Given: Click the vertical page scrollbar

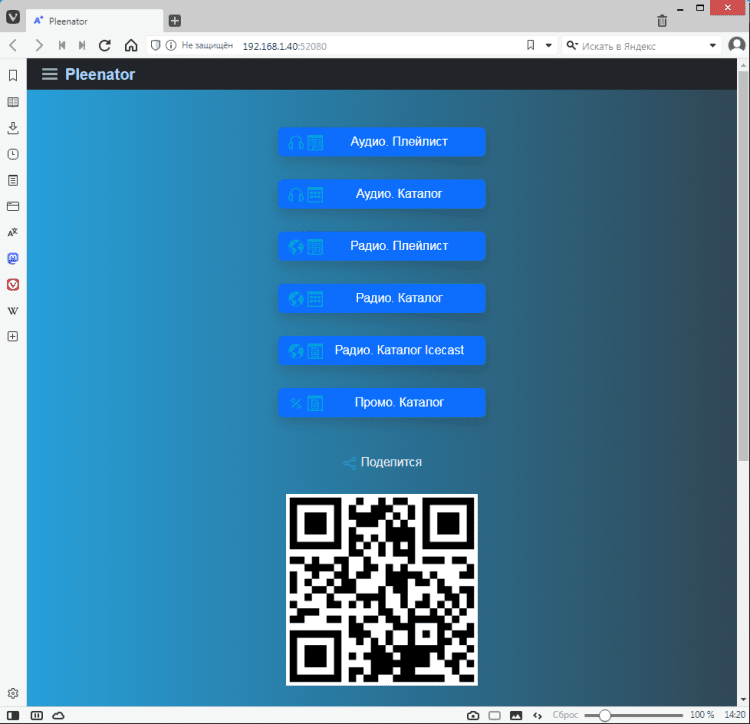Looking at the screenshot, I should [743, 266].
